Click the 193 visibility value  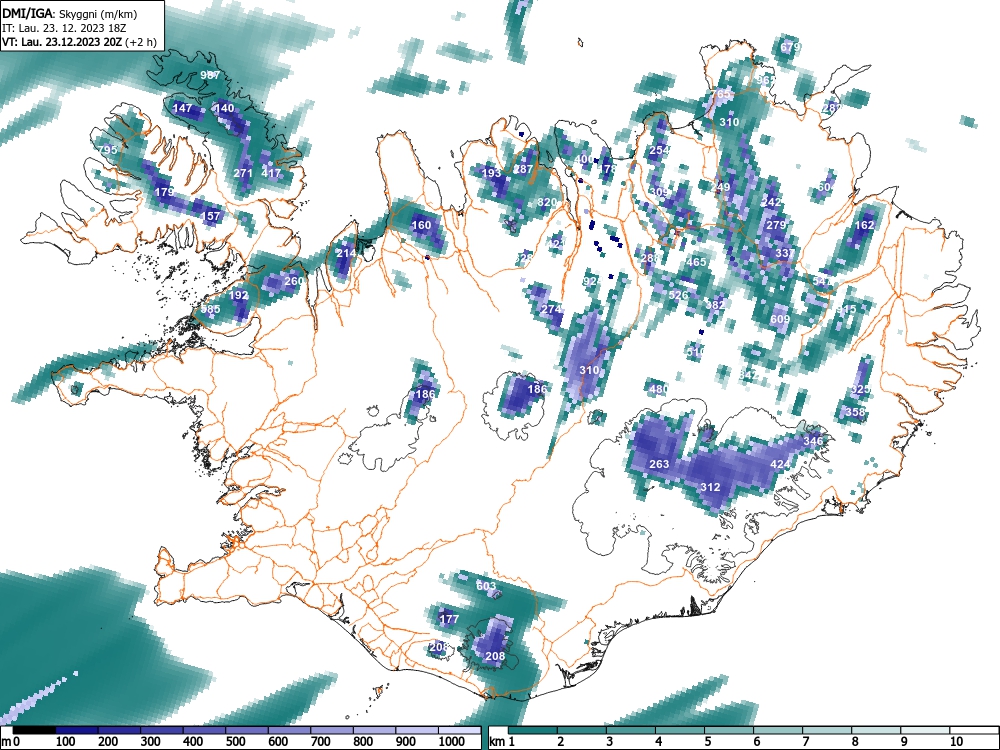491,173
